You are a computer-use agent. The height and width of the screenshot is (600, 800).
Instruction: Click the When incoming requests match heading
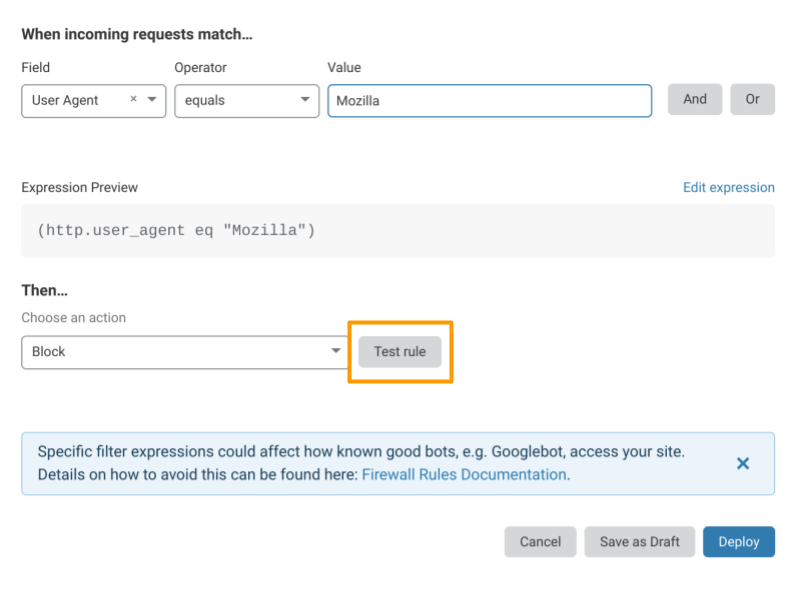click(x=137, y=33)
